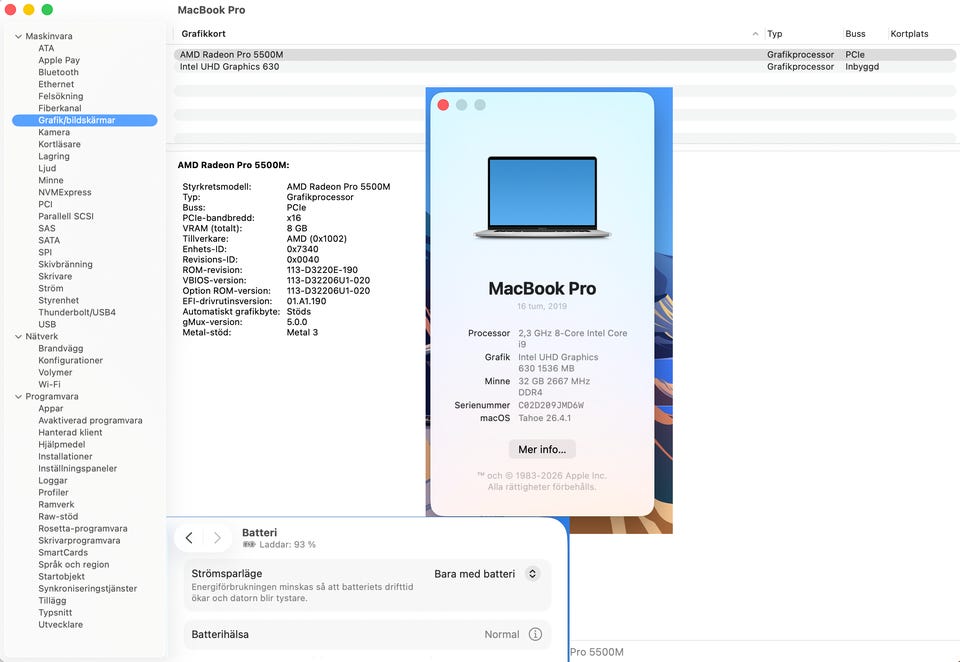Open Thunderbolt/USB4 in the sidebar
The image size is (960, 662).
(77, 312)
